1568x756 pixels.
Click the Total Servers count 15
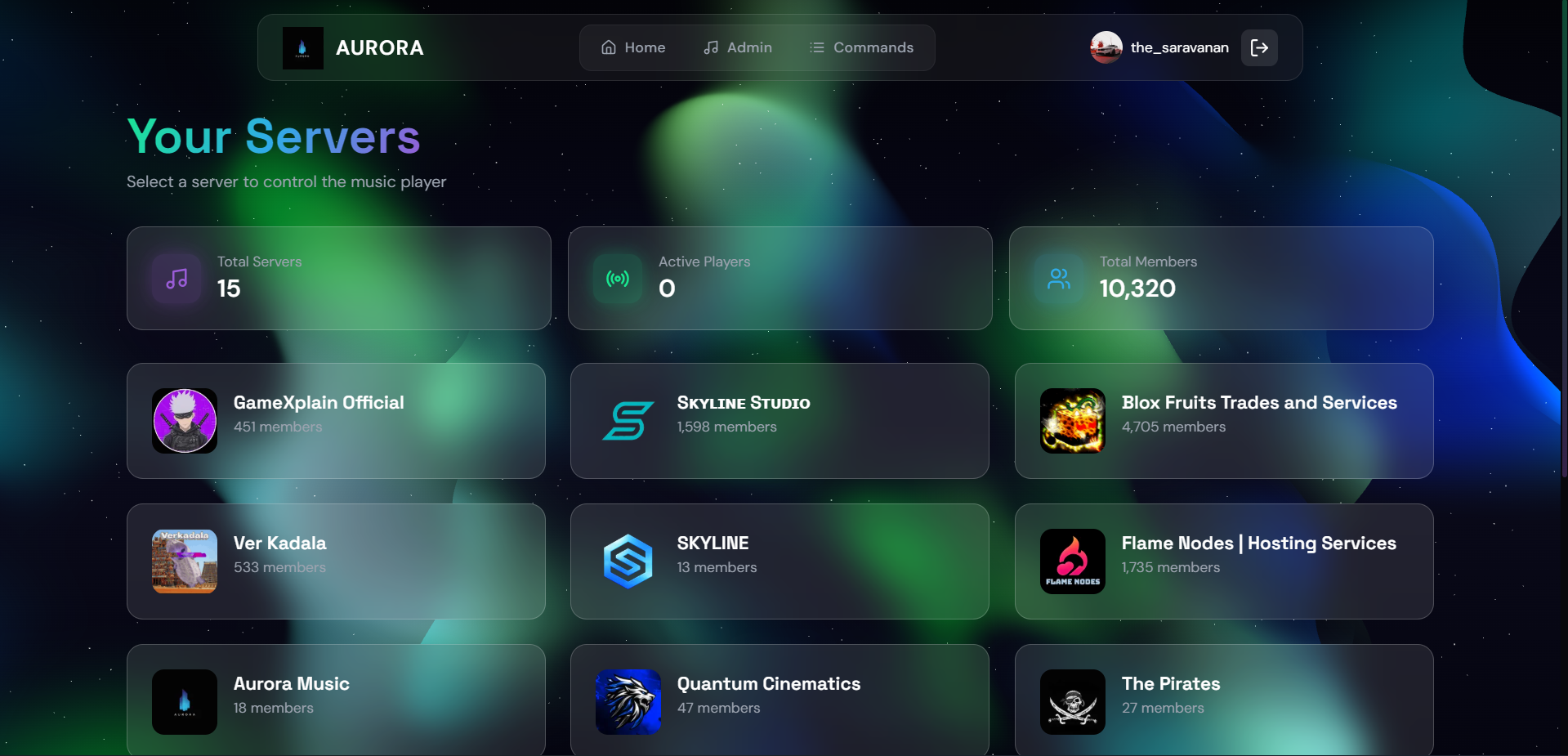point(229,289)
